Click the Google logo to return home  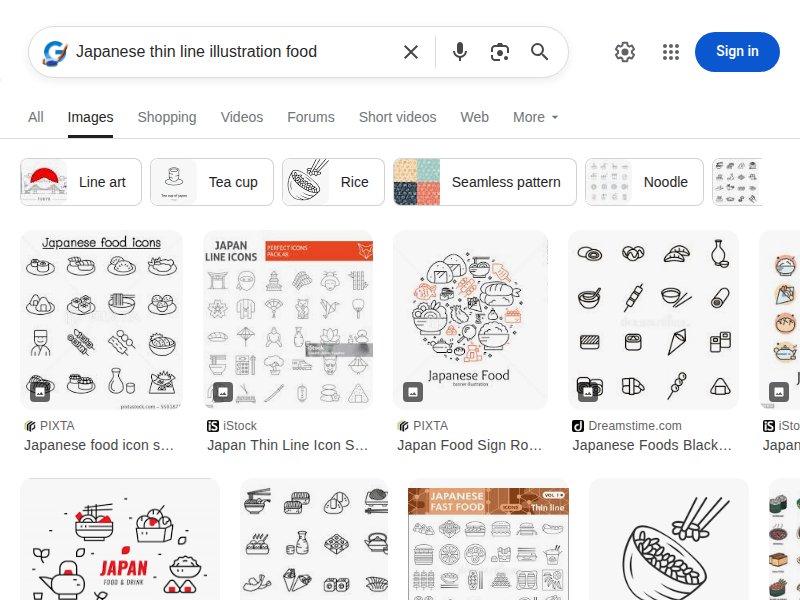53,51
